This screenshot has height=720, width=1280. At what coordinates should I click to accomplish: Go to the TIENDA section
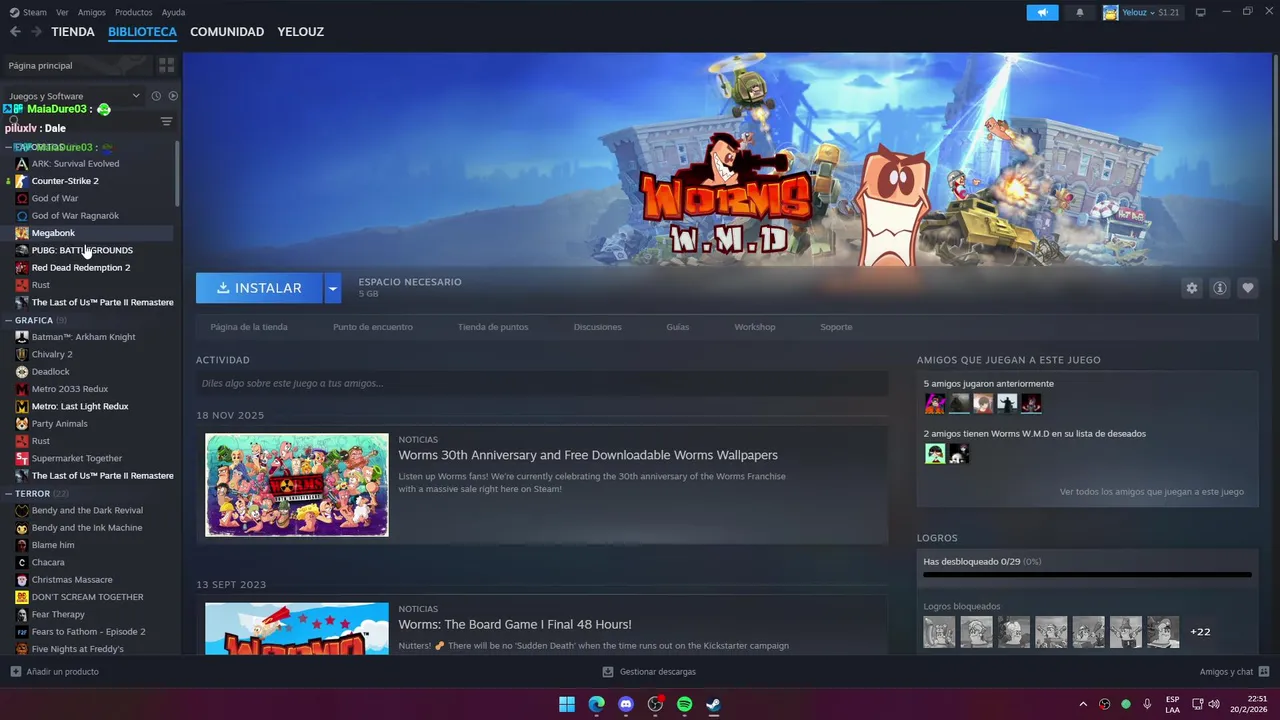pos(73,32)
